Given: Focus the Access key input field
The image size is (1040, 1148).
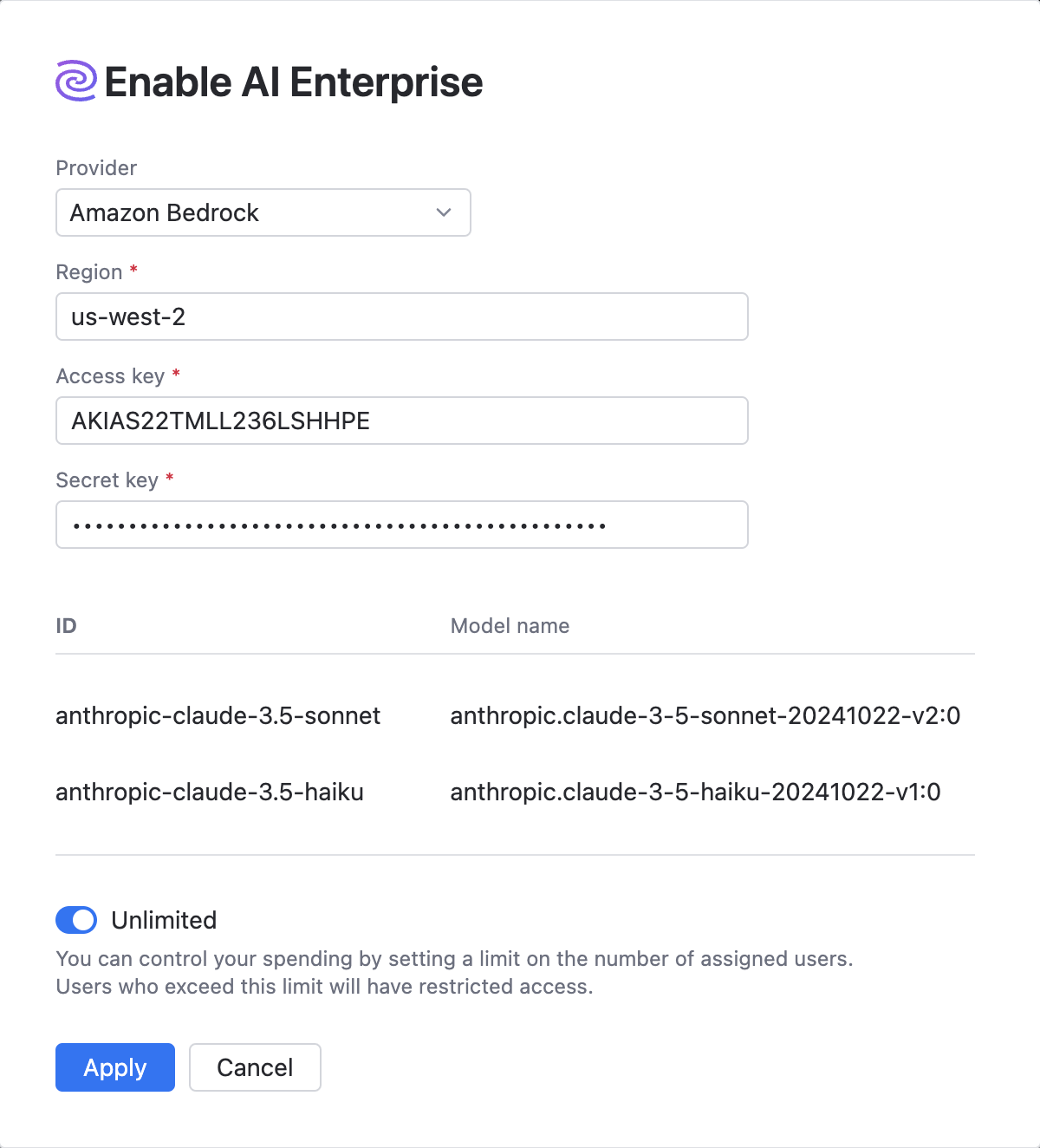Looking at the screenshot, I should 401,421.
